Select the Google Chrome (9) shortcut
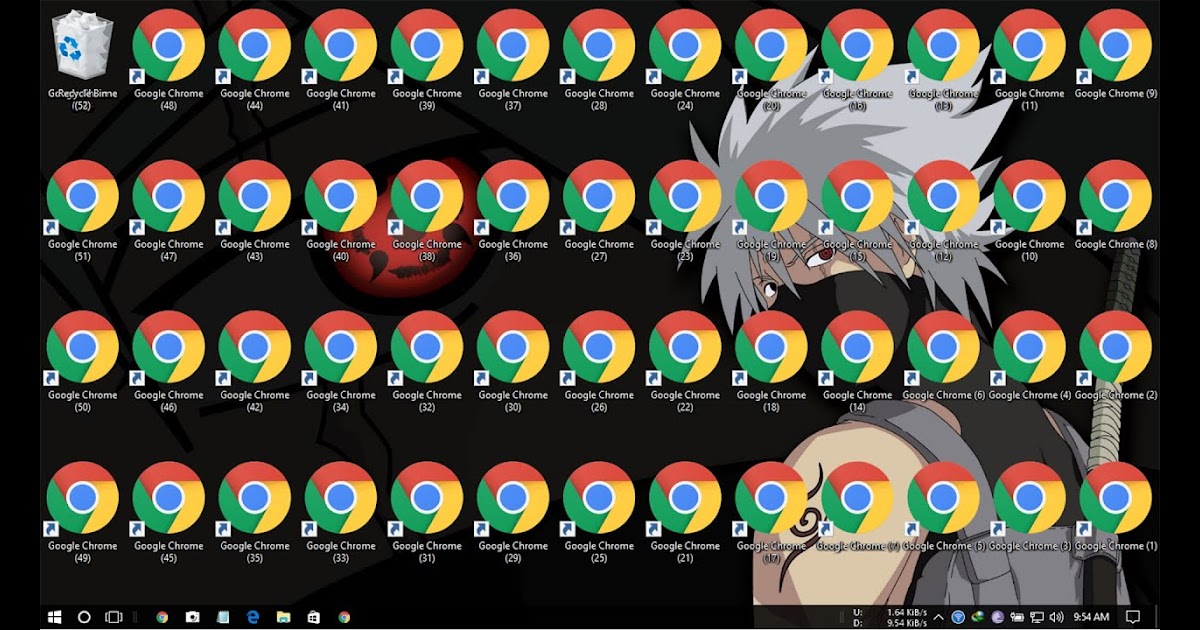This screenshot has height=630, width=1200. (x=1115, y=55)
